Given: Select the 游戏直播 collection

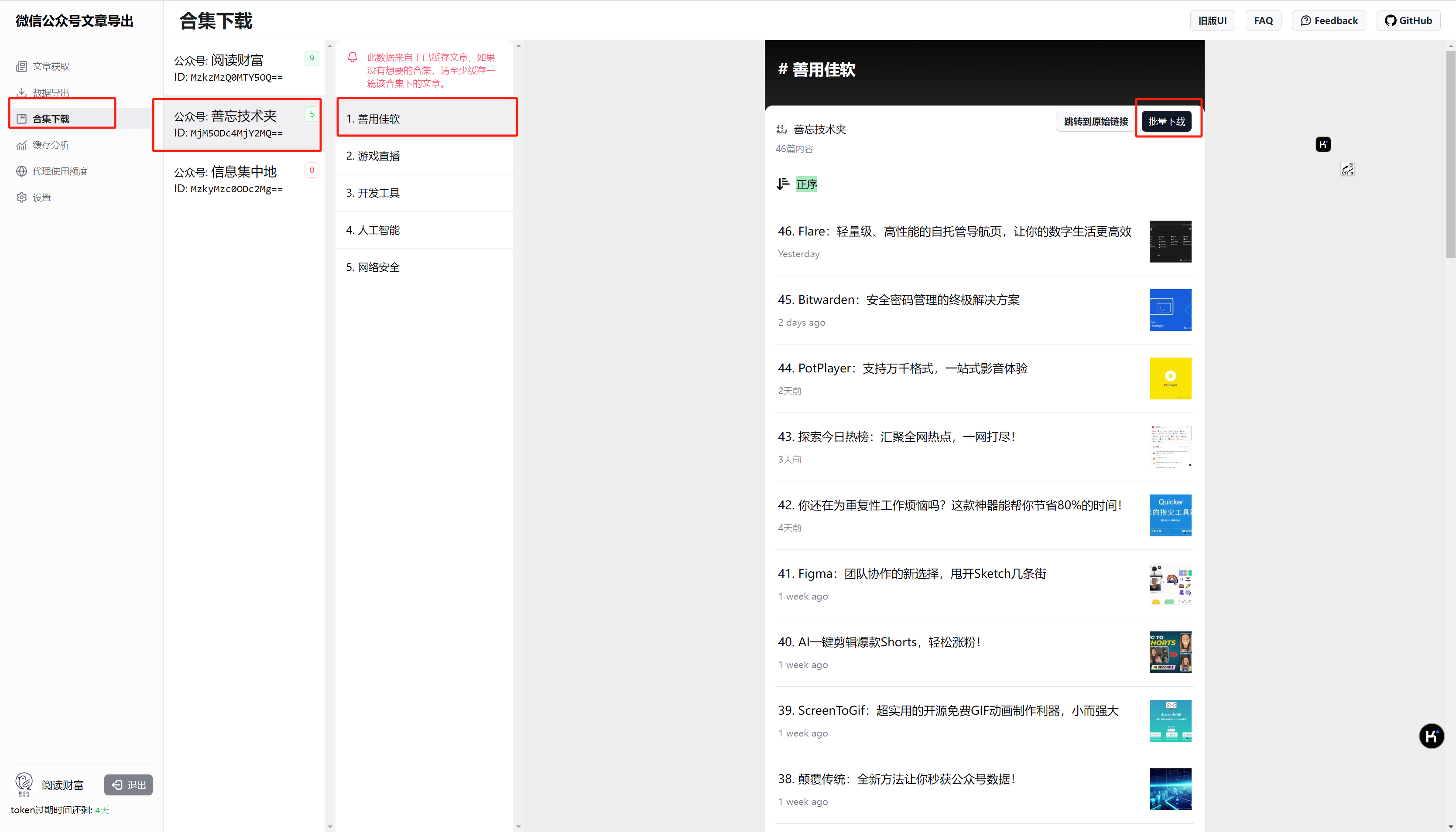Looking at the screenshot, I should tap(424, 156).
